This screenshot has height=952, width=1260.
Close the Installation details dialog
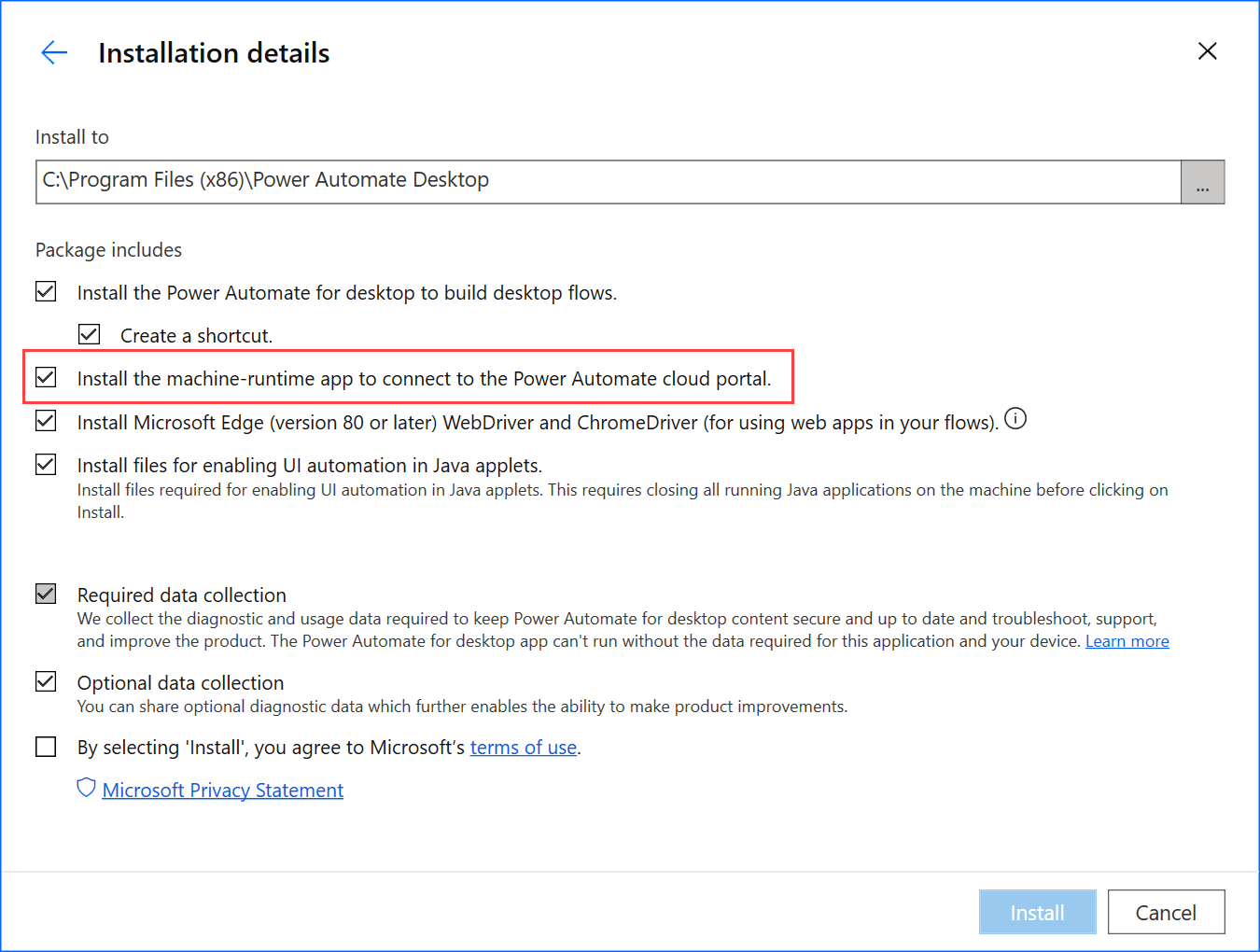[x=1207, y=51]
